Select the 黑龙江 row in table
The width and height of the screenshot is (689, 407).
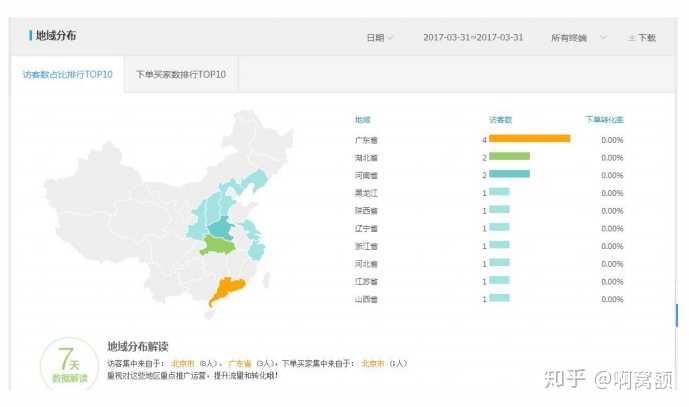pos(366,192)
